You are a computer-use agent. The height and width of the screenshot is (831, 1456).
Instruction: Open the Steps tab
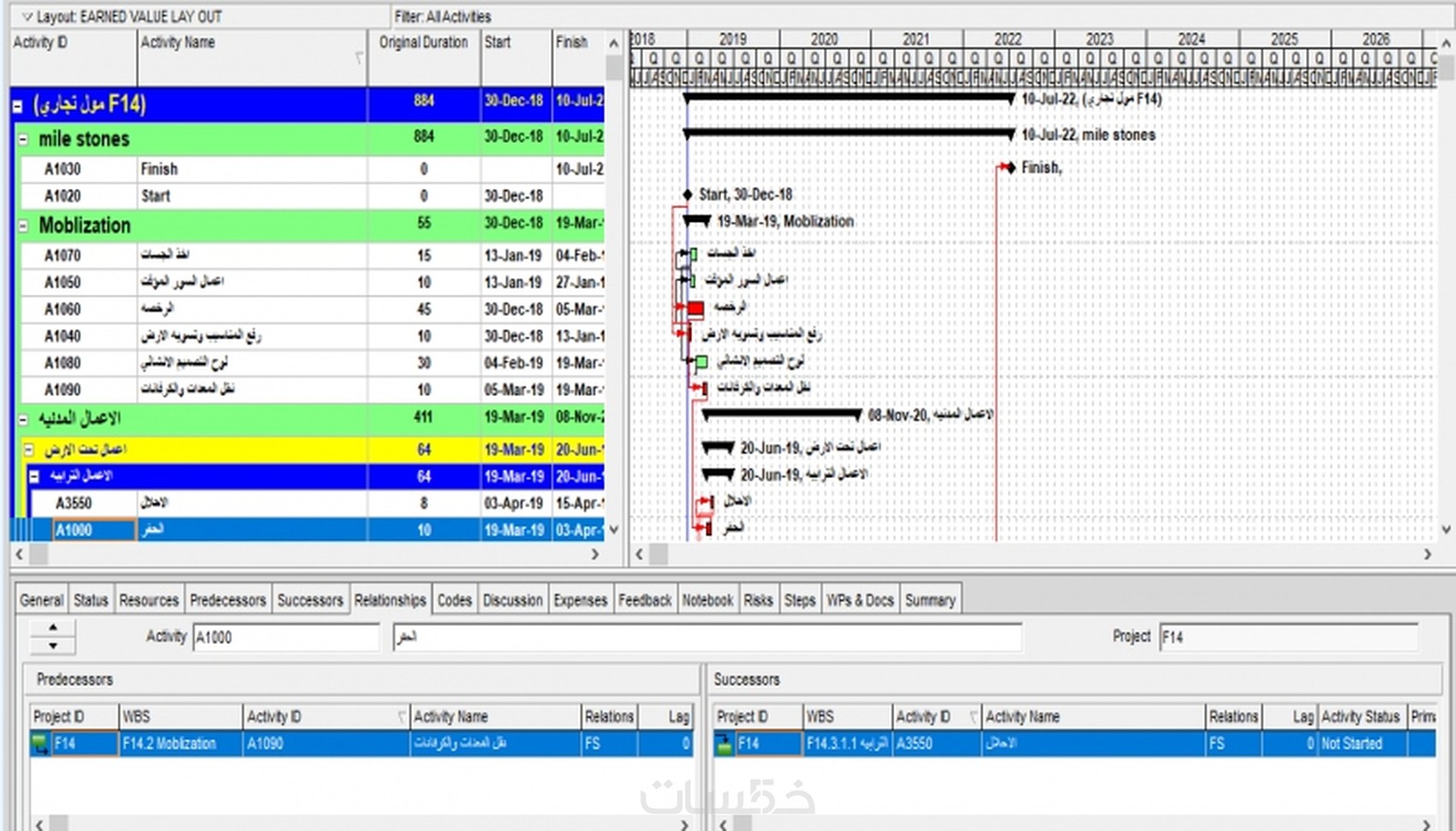tap(800, 600)
